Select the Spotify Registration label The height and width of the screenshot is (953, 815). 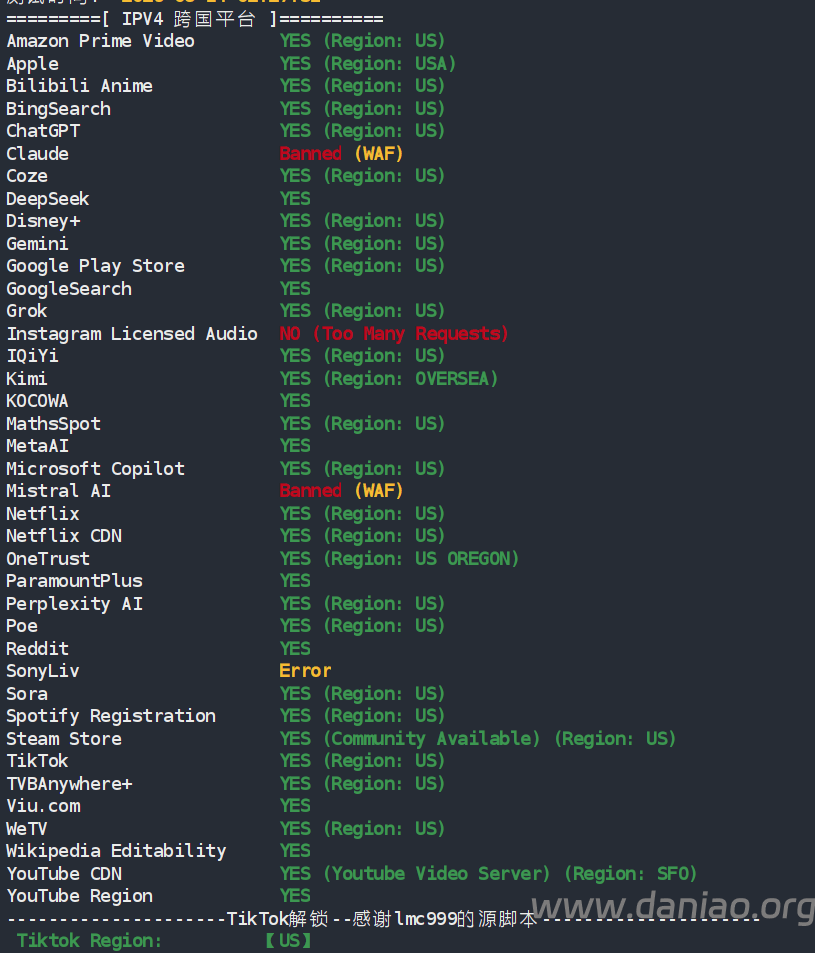[x=111, y=716]
